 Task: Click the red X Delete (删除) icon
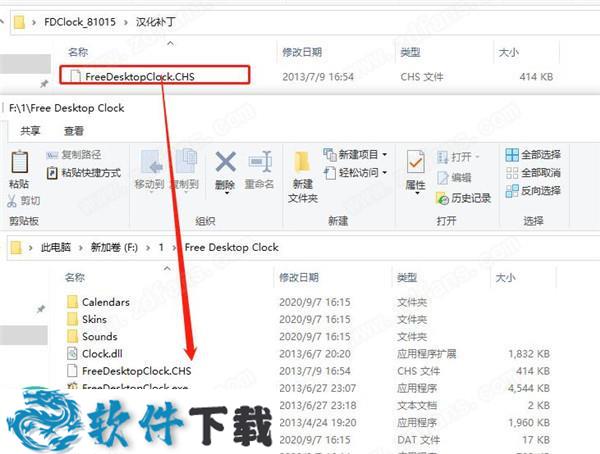pos(225,162)
